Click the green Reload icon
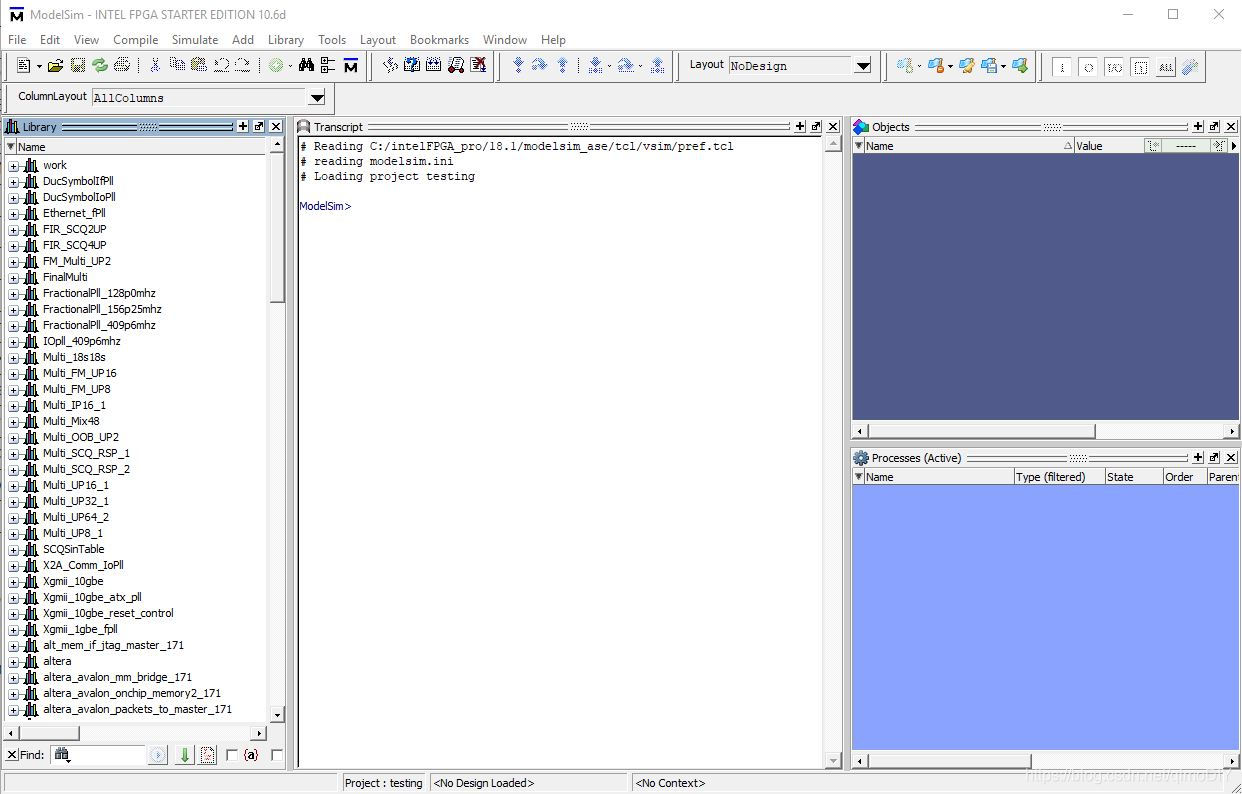The width and height of the screenshot is (1242, 794). [x=99, y=65]
